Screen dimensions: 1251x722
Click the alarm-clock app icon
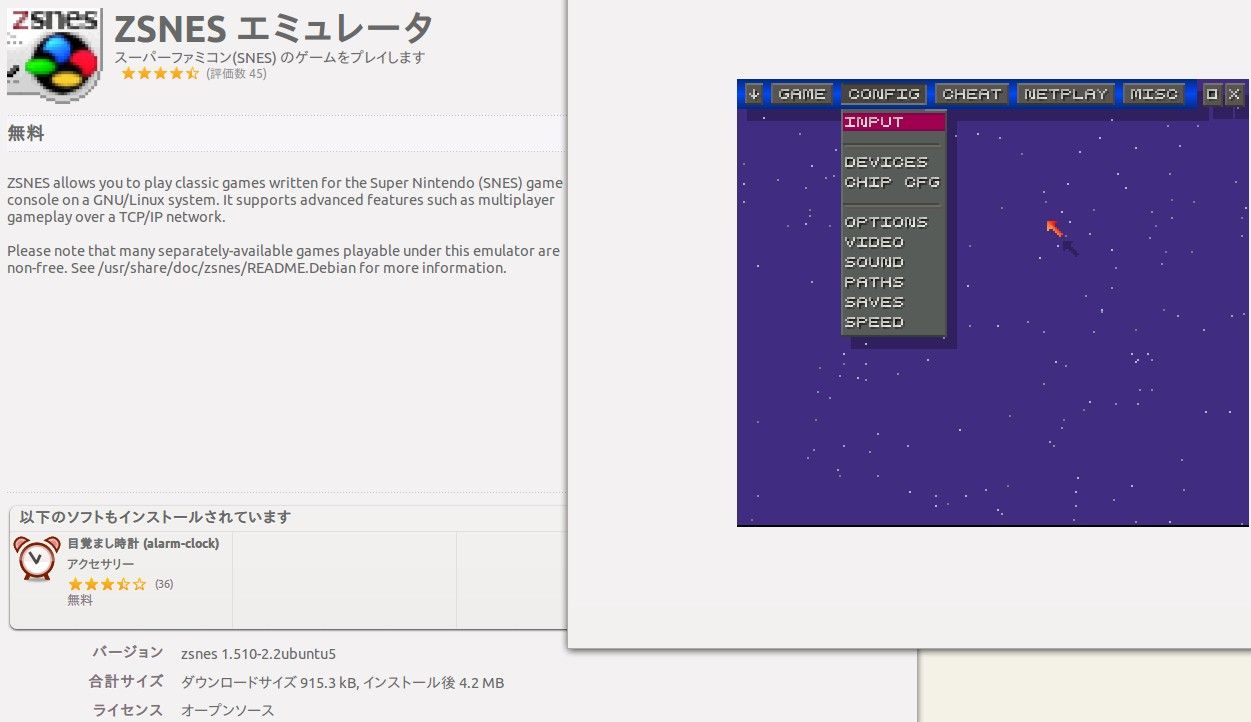coord(37,558)
